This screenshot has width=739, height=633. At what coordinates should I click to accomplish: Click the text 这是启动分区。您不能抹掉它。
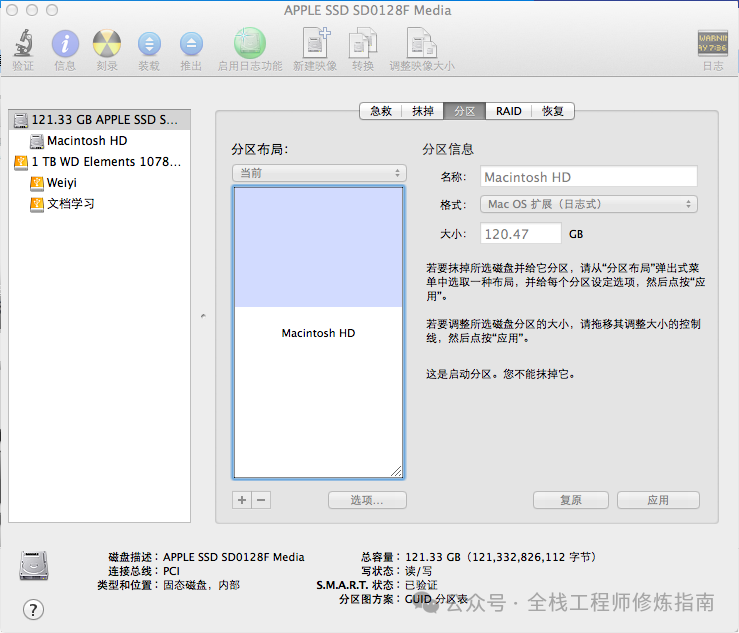(501, 374)
